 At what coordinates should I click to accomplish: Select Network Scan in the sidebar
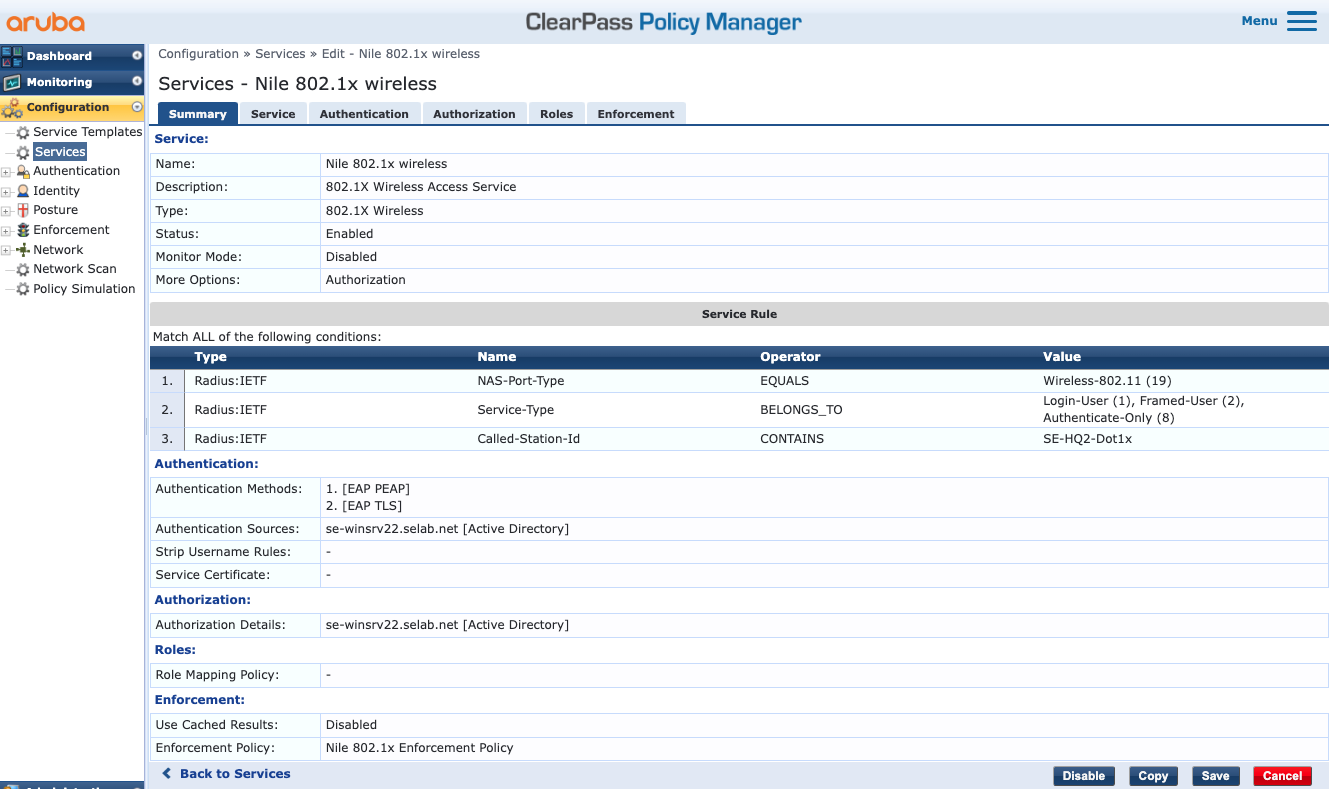pos(75,269)
